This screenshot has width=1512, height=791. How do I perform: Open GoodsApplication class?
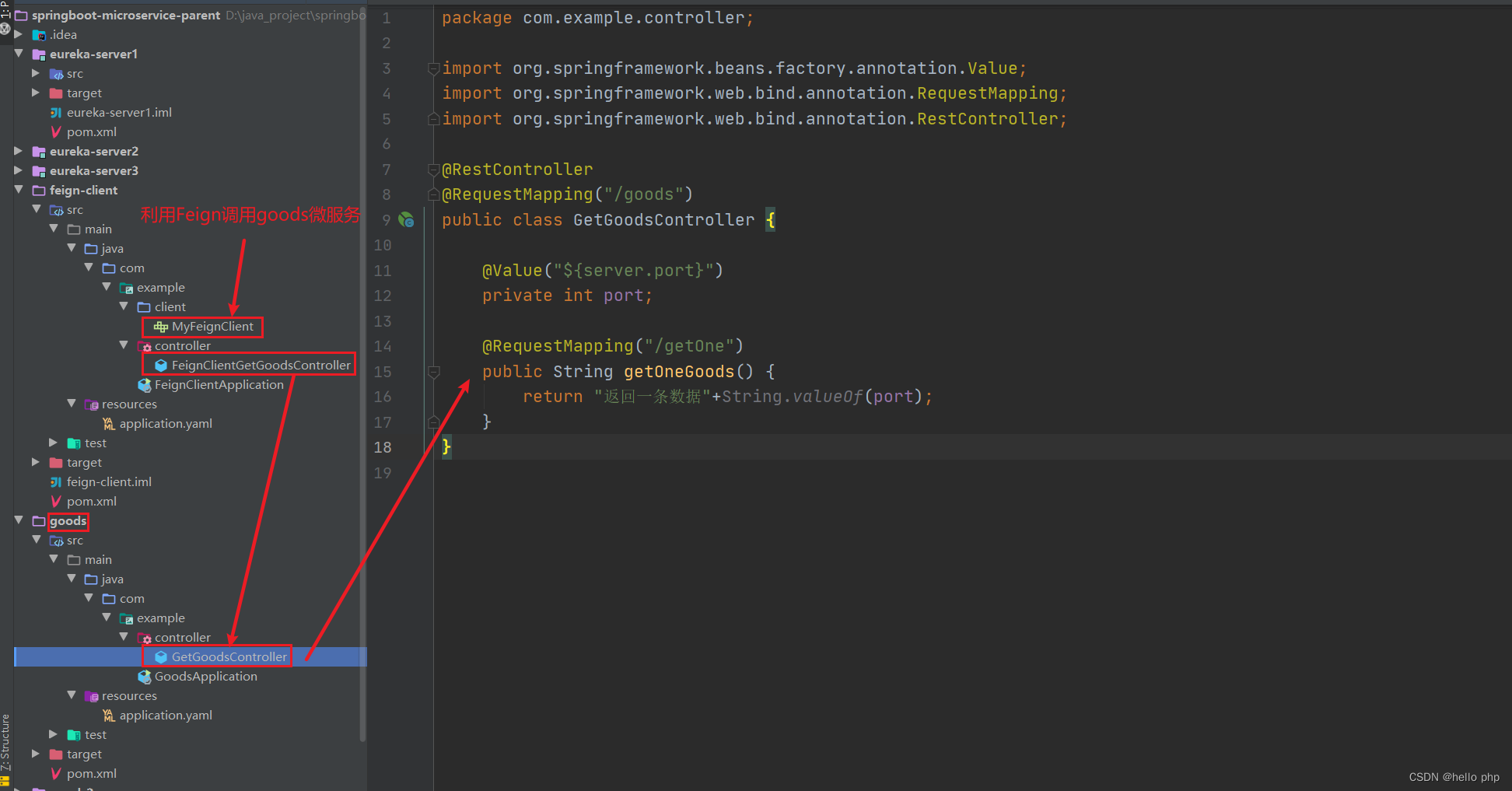coord(206,677)
